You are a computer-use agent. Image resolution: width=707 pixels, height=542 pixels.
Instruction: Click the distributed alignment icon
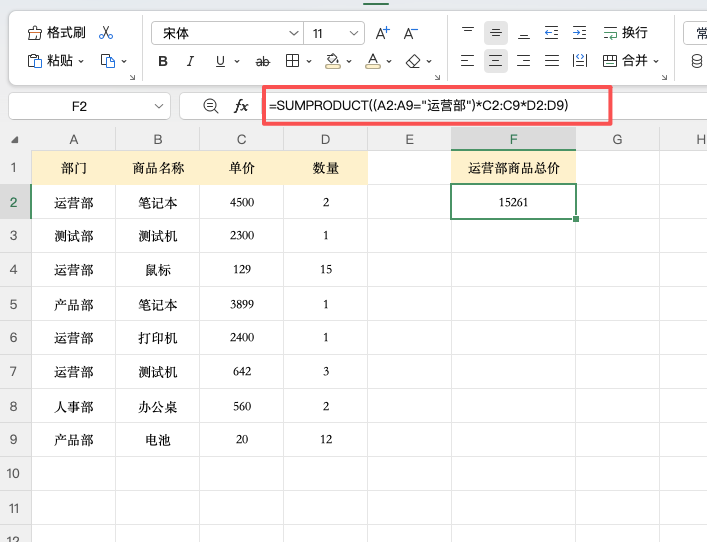[x=579, y=60]
